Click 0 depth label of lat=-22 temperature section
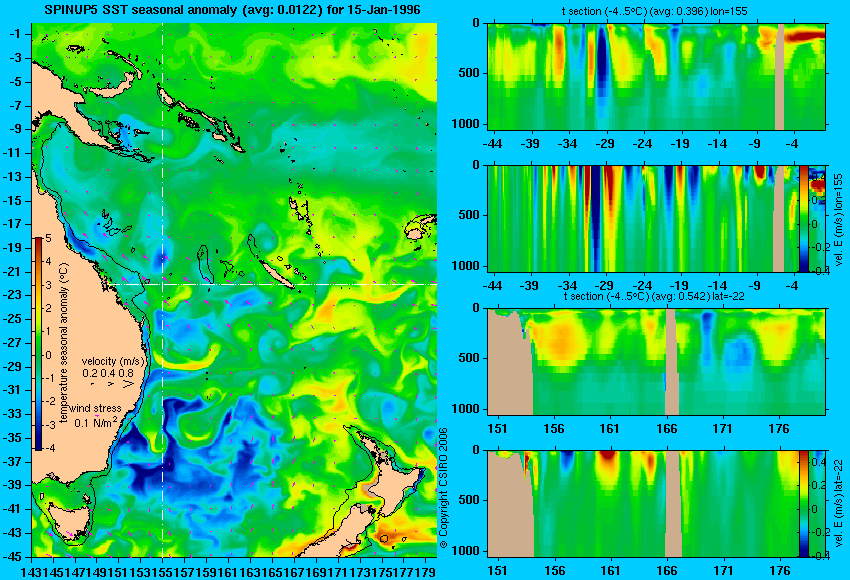This screenshot has height=580, width=850. pos(476,308)
